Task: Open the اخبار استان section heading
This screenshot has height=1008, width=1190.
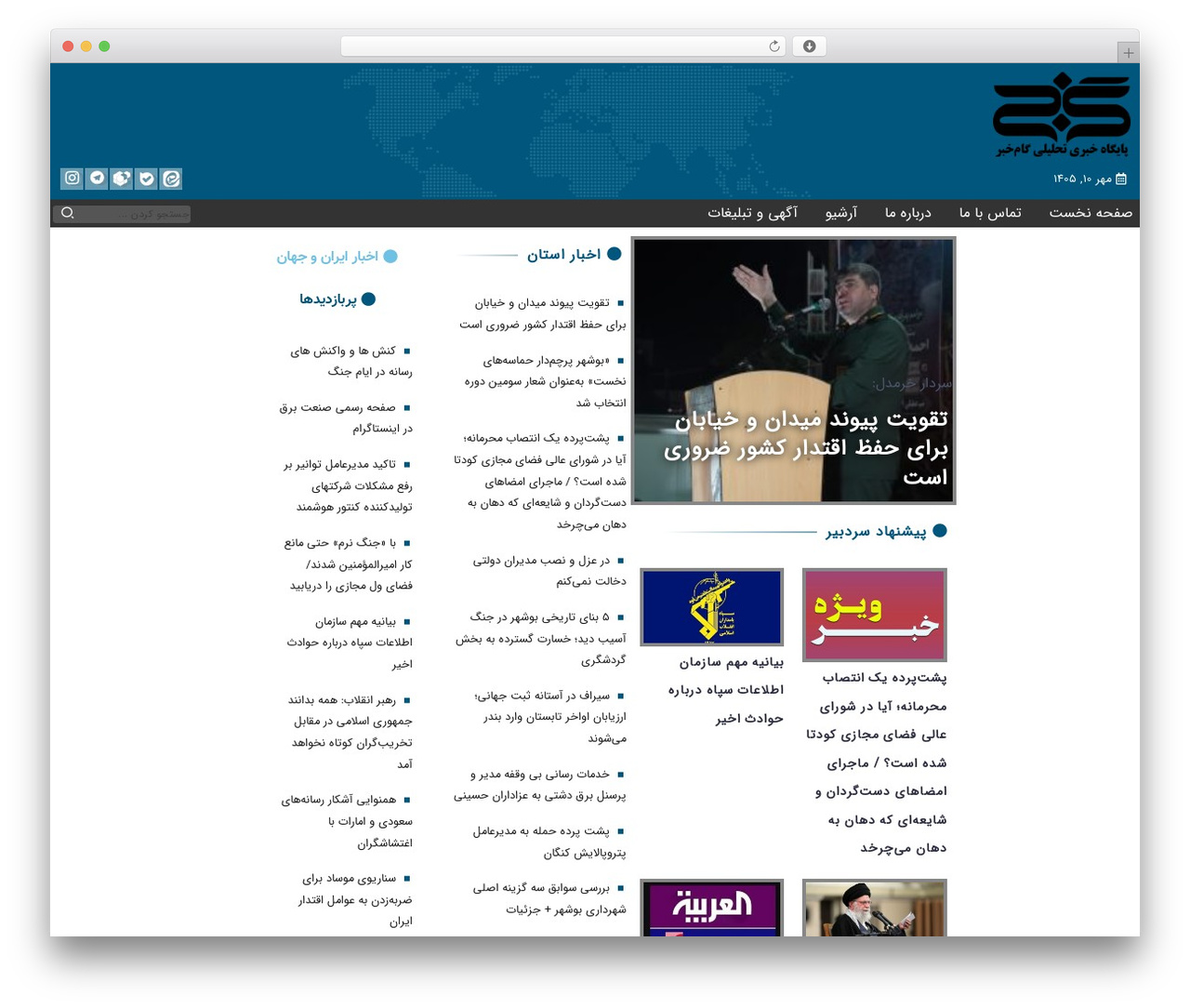Action: click(564, 255)
